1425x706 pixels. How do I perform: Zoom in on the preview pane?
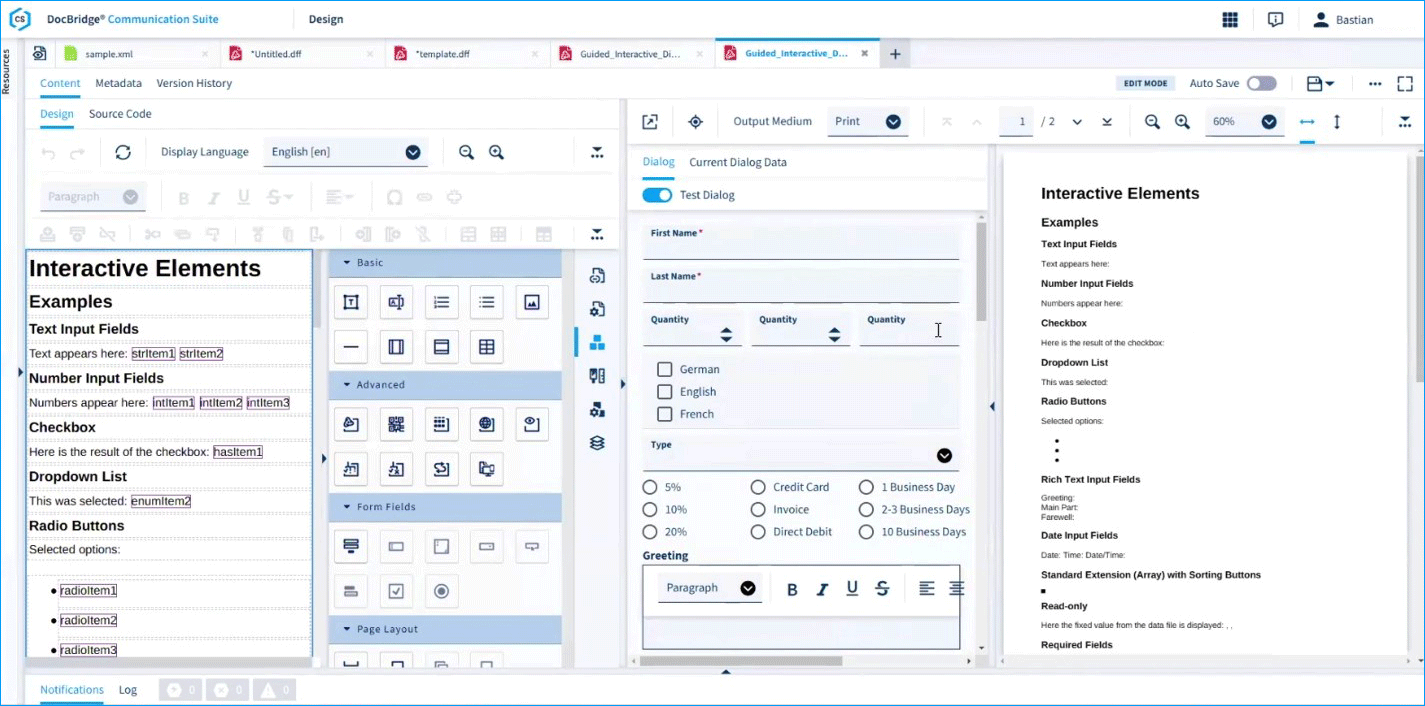point(1182,121)
